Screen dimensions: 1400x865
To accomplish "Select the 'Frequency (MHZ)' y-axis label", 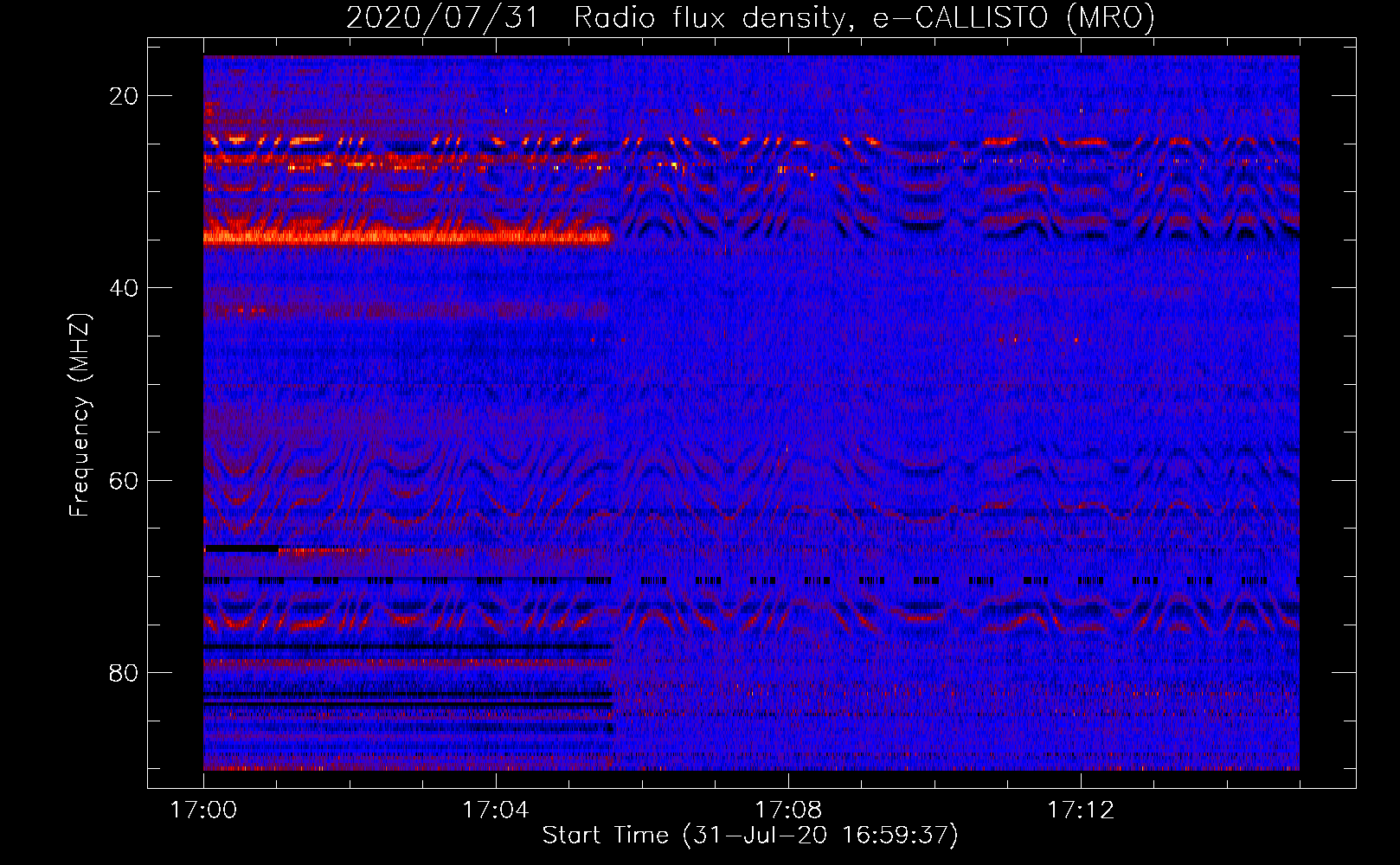I will pos(80,415).
